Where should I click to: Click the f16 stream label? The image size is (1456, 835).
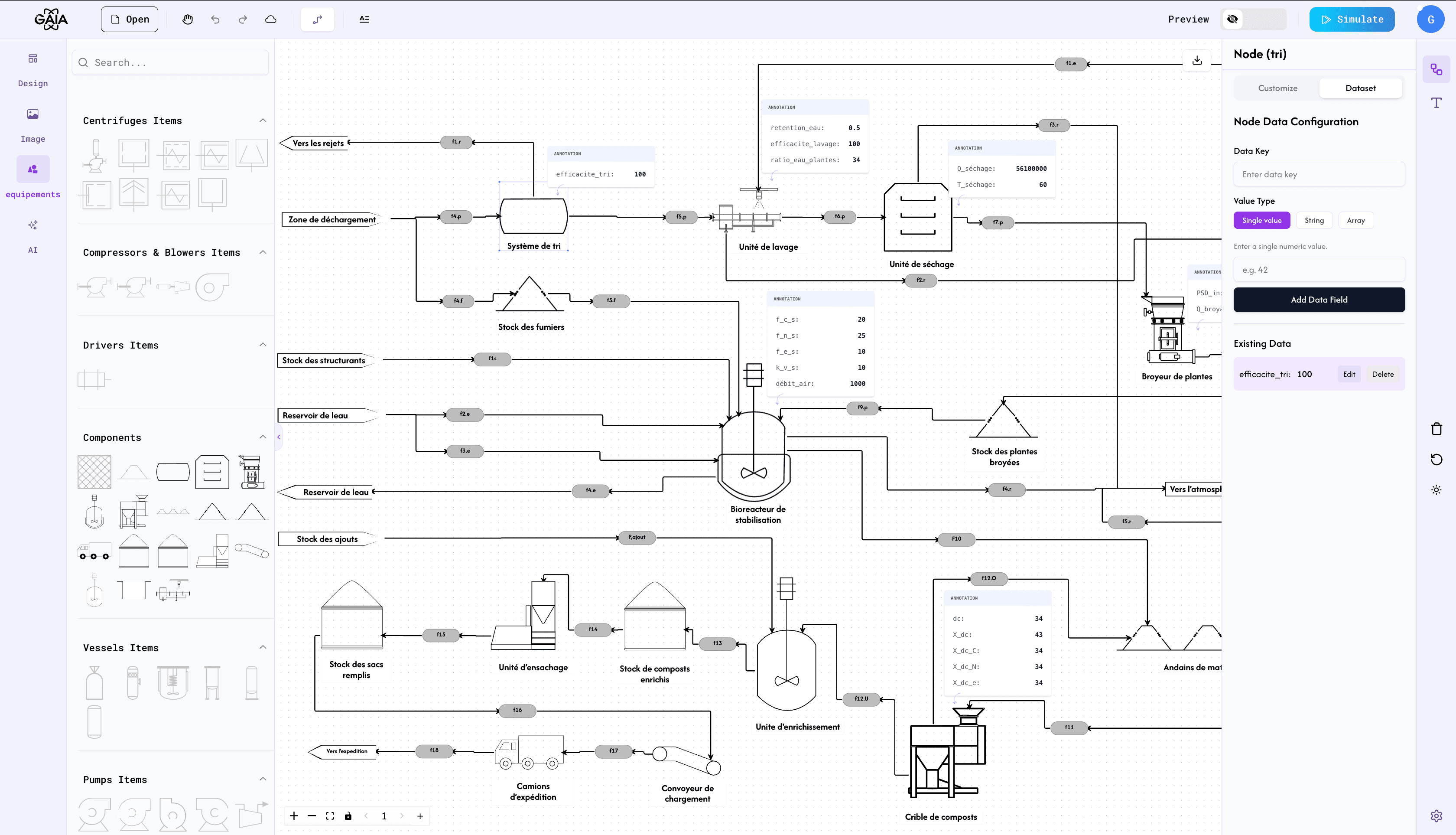pos(518,710)
